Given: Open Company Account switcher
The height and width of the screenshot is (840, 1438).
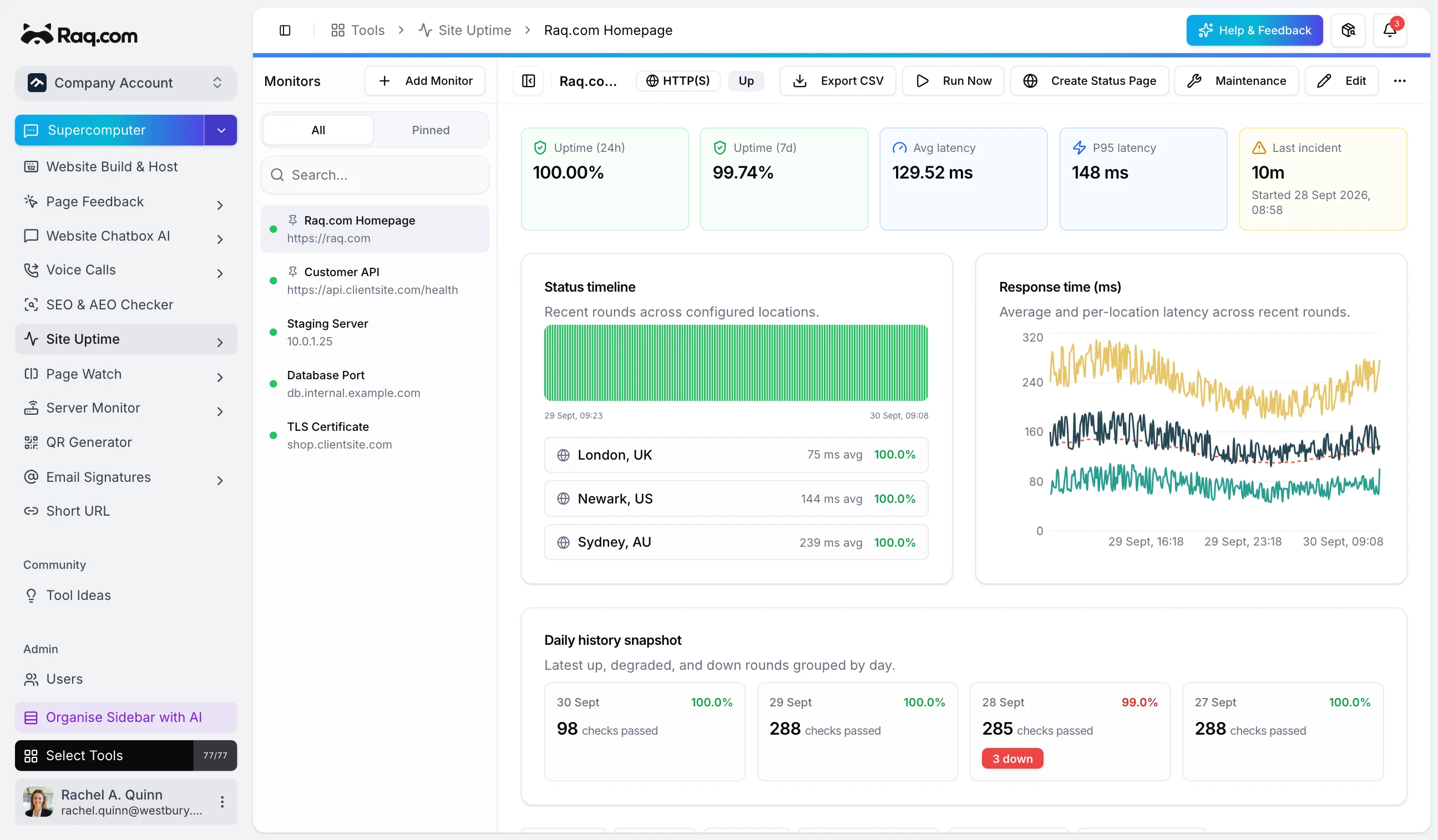Looking at the screenshot, I should (x=125, y=83).
